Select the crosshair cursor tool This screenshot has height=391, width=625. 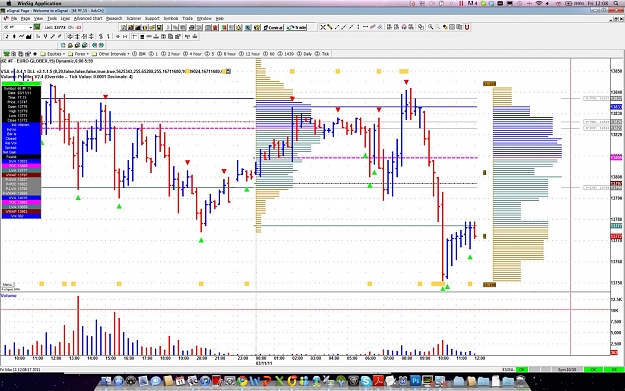[323, 27]
